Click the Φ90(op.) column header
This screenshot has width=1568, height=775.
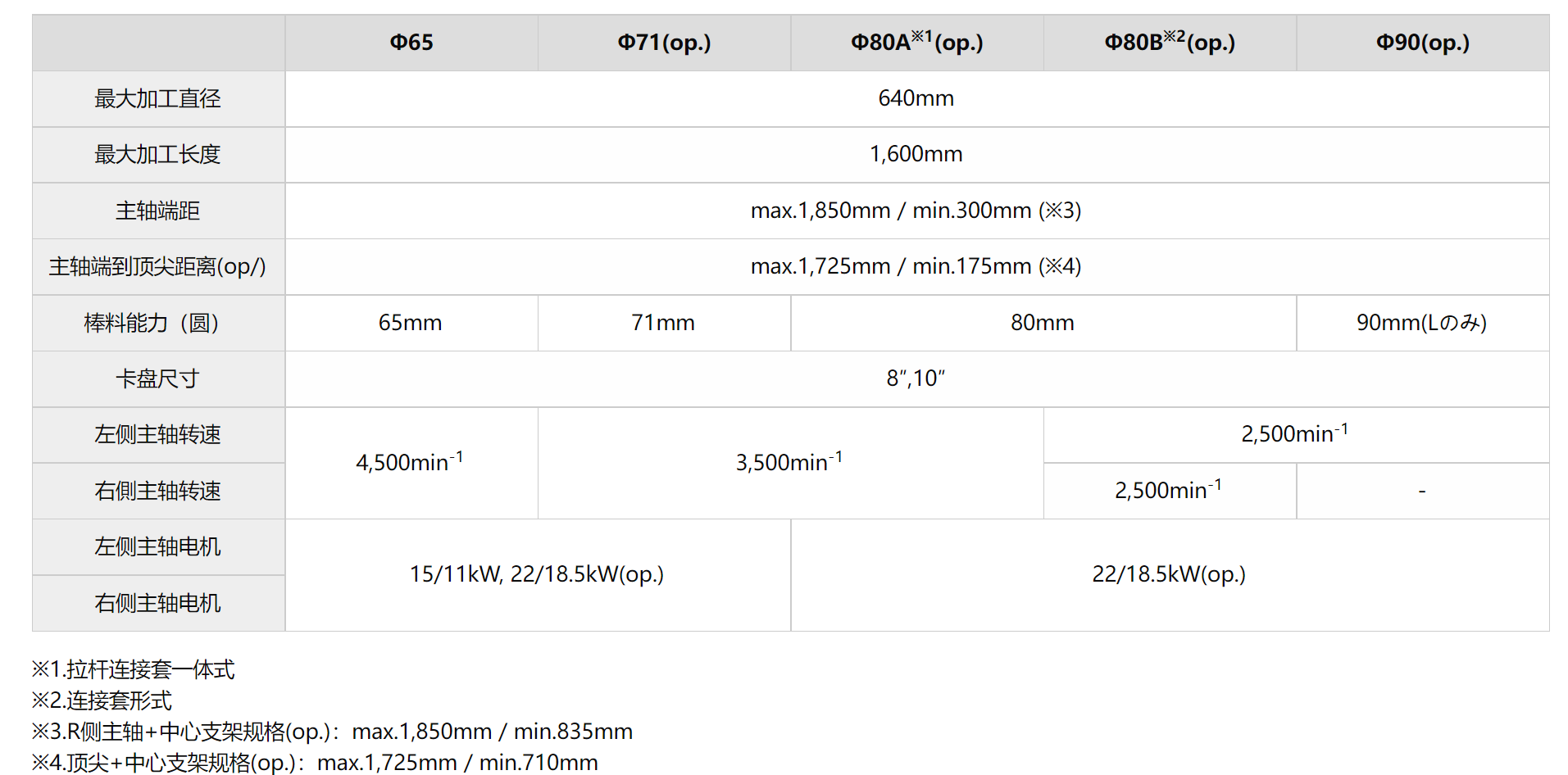1422,43
